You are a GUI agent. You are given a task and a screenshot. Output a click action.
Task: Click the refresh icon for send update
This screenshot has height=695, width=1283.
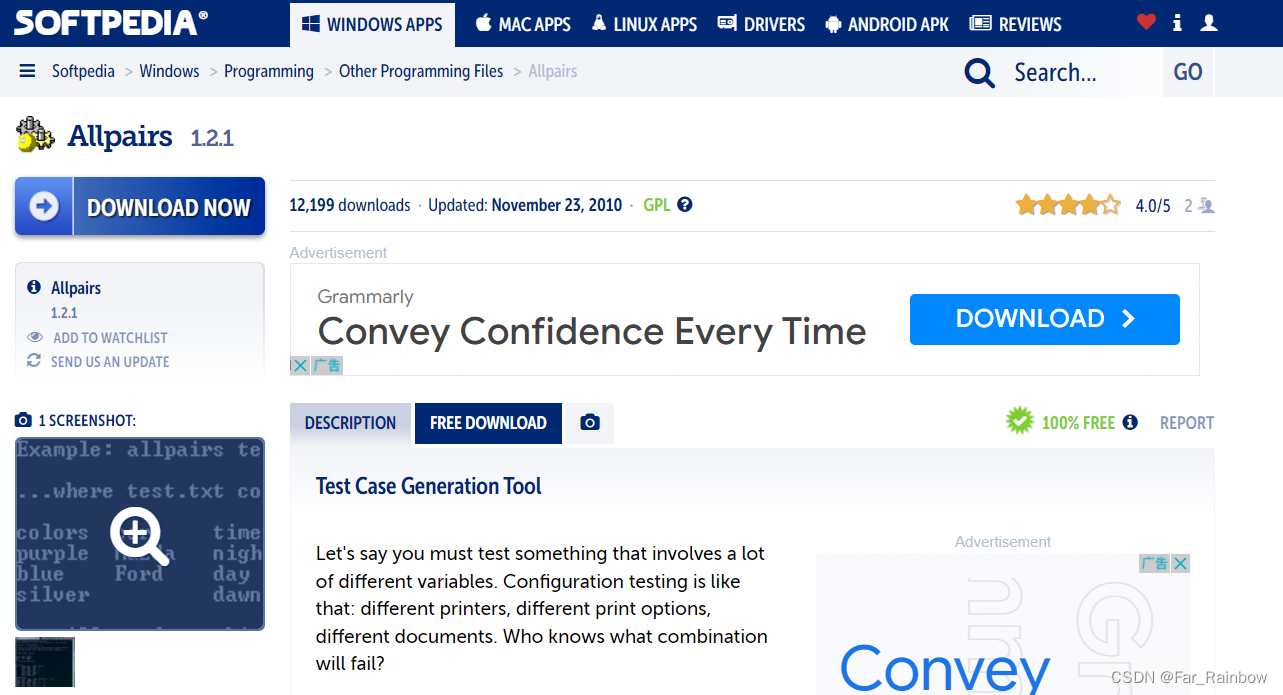click(34, 361)
